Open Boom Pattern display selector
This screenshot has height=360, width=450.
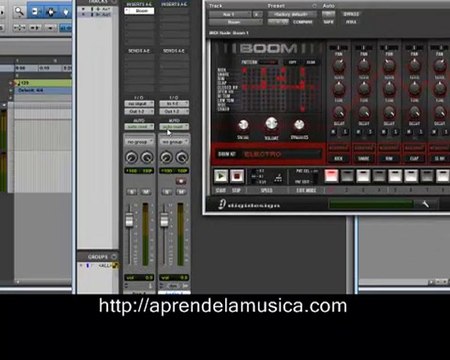(x=269, y=62)
